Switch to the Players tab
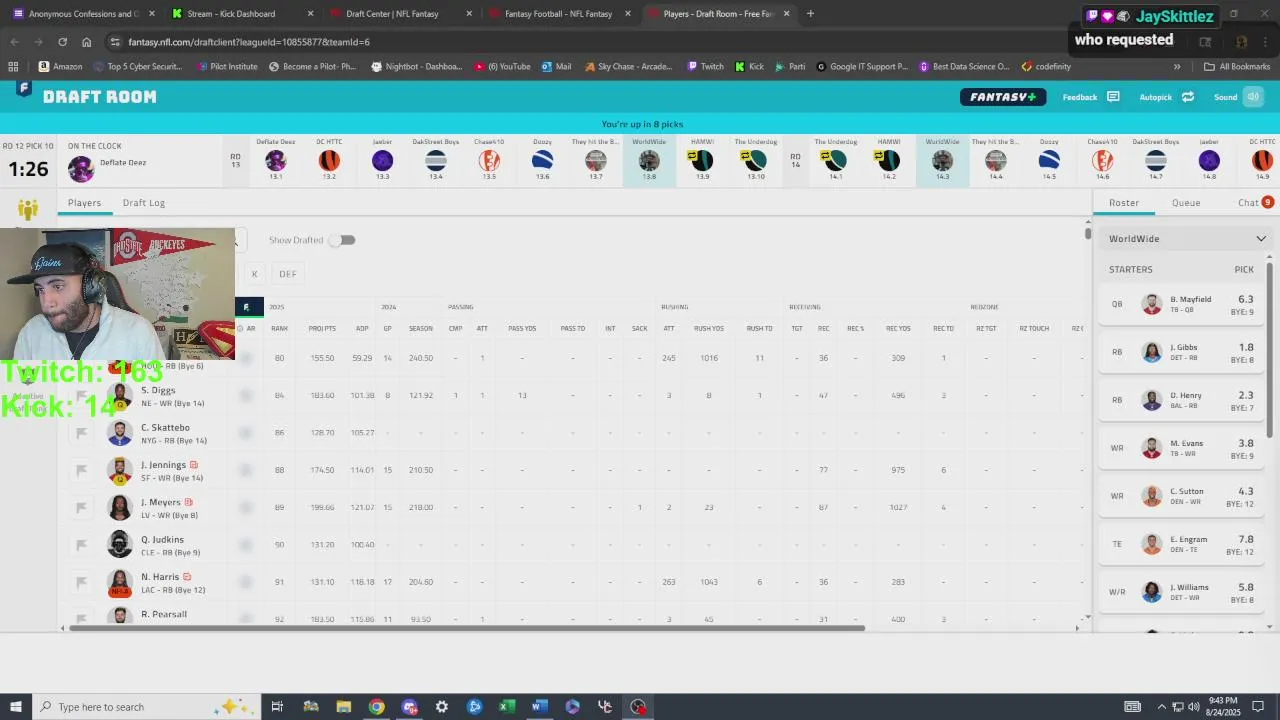 pyautogui.click(x=84, y=203)
